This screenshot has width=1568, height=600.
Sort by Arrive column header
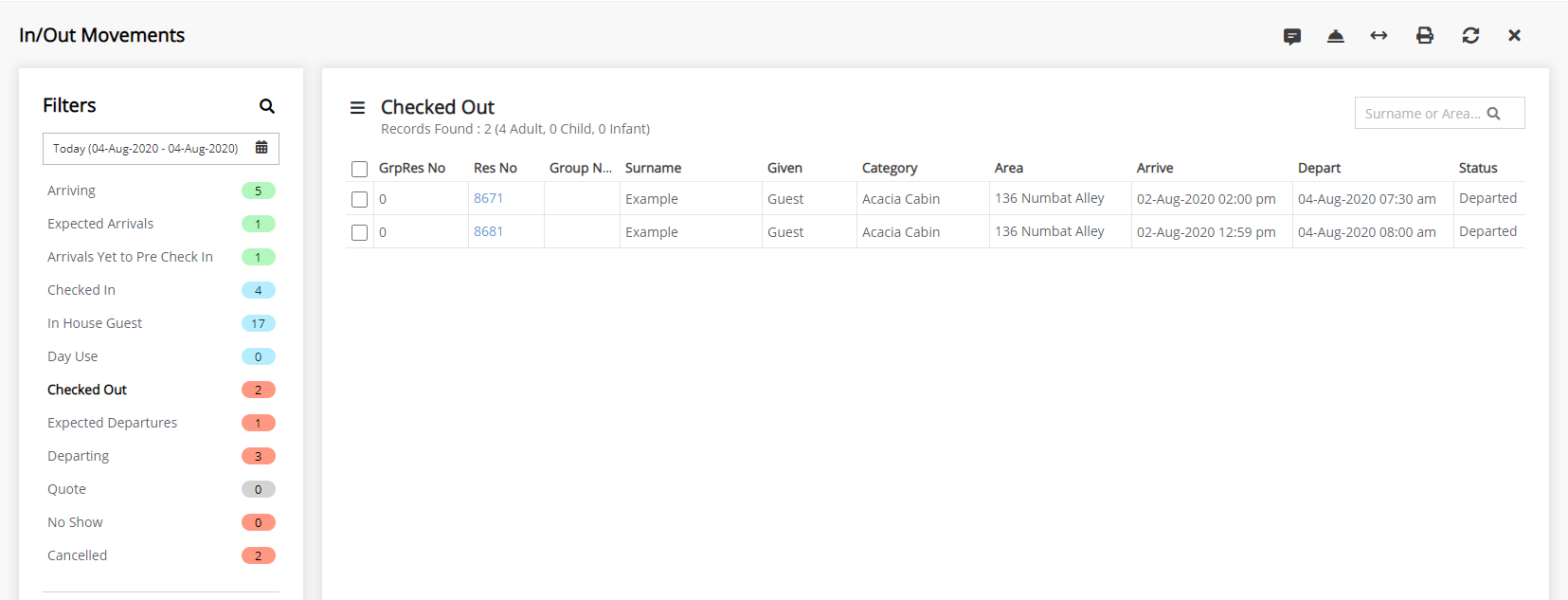[1155, 168]
